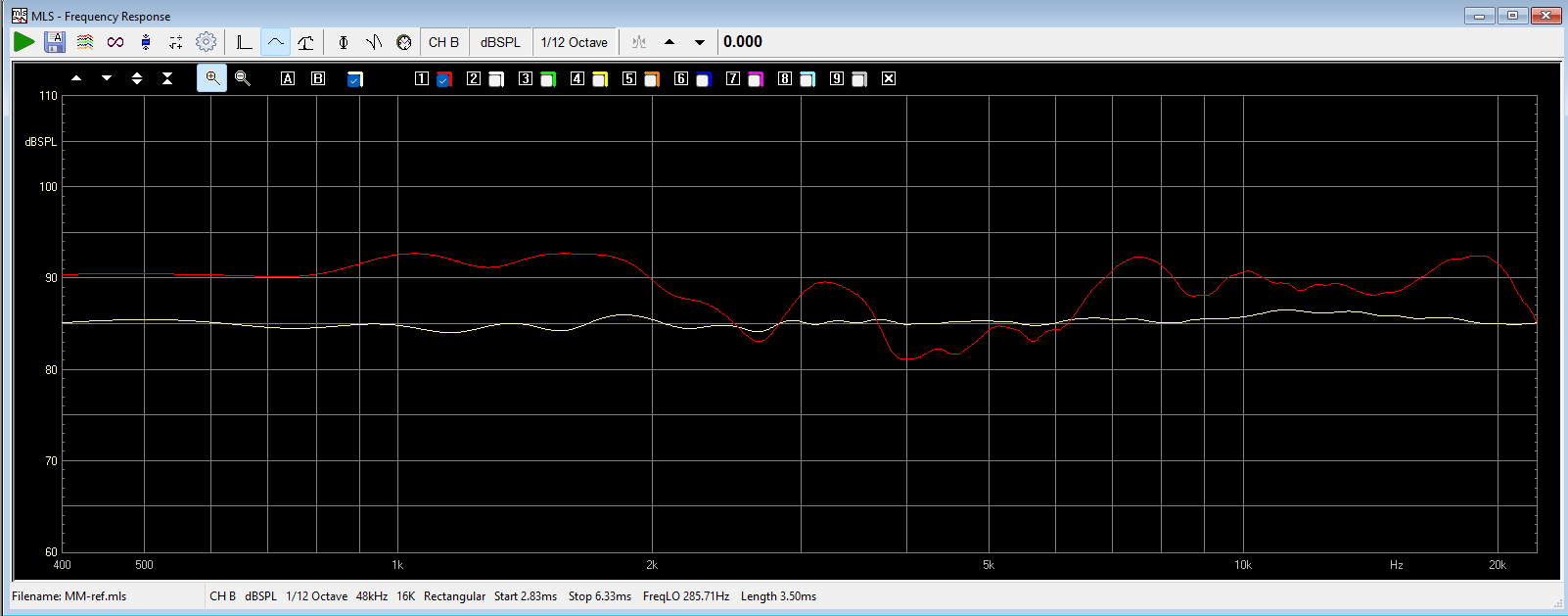
Task: Increase level offset with toolbar up arrow
Action: tap(669, 42)
